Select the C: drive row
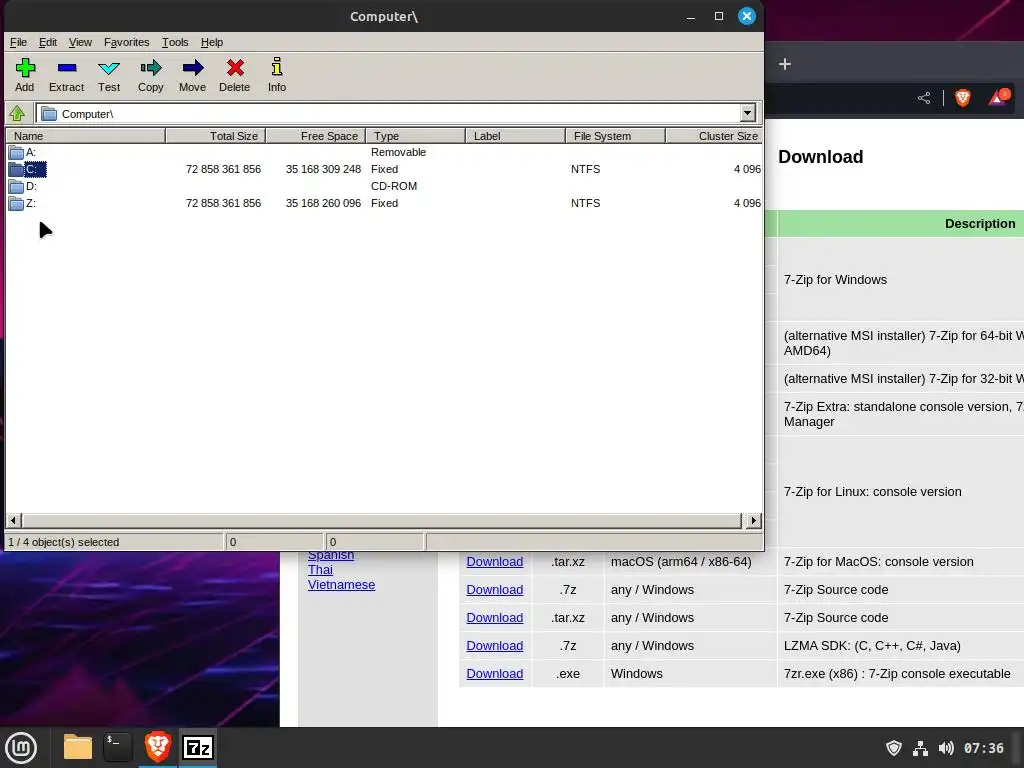The height and width of the screenshot is (768, 1024). click(384, 169)
